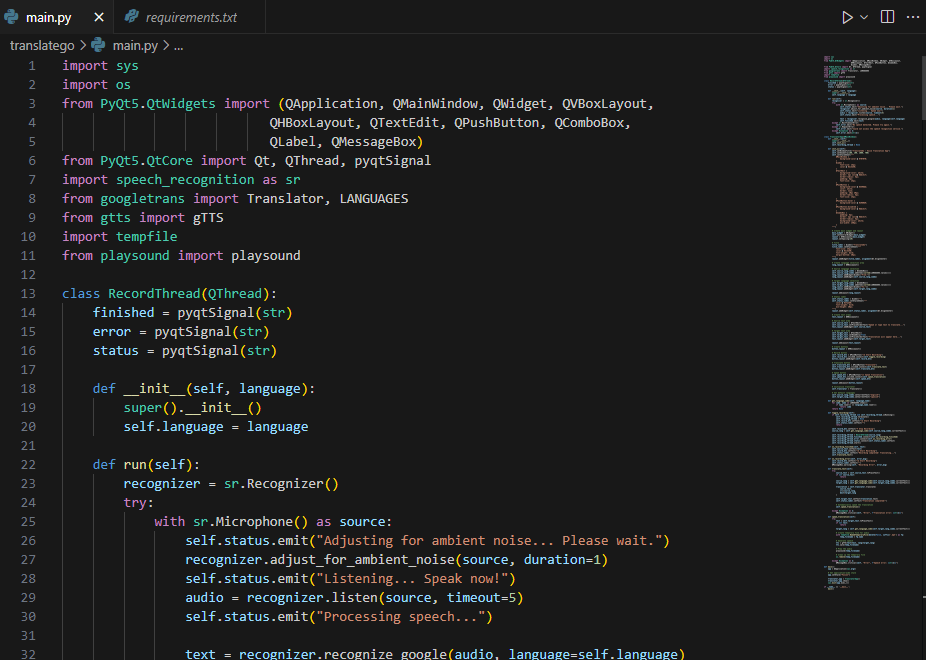The image size is (926, 660).
Task: Open the More Actions ellipsis menu
Action: point(911,17)
